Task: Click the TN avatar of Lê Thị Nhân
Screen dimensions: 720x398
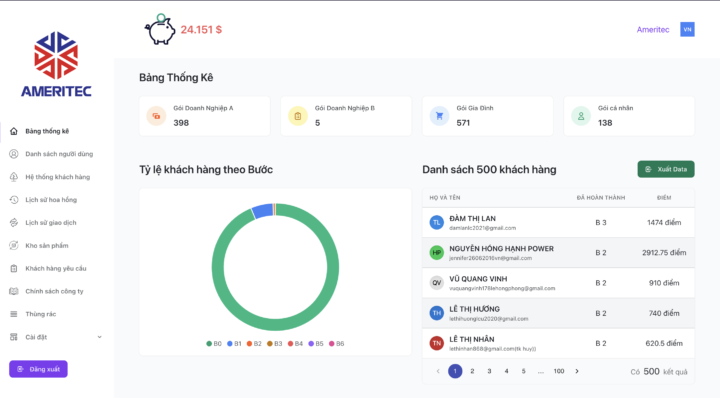Action: pos(436,343)
